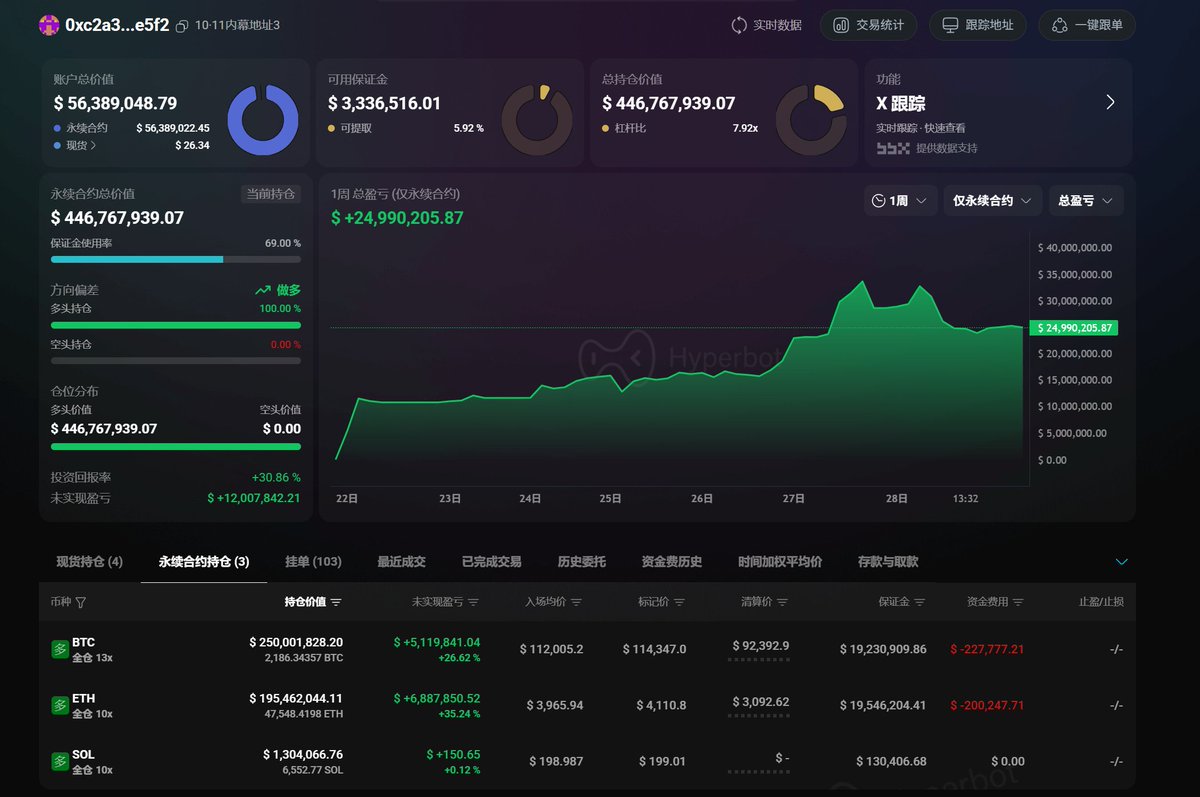Open 时间加权平均价 tab
Image resolution: width=1200 pixels, height=797 pixels.
780,562
